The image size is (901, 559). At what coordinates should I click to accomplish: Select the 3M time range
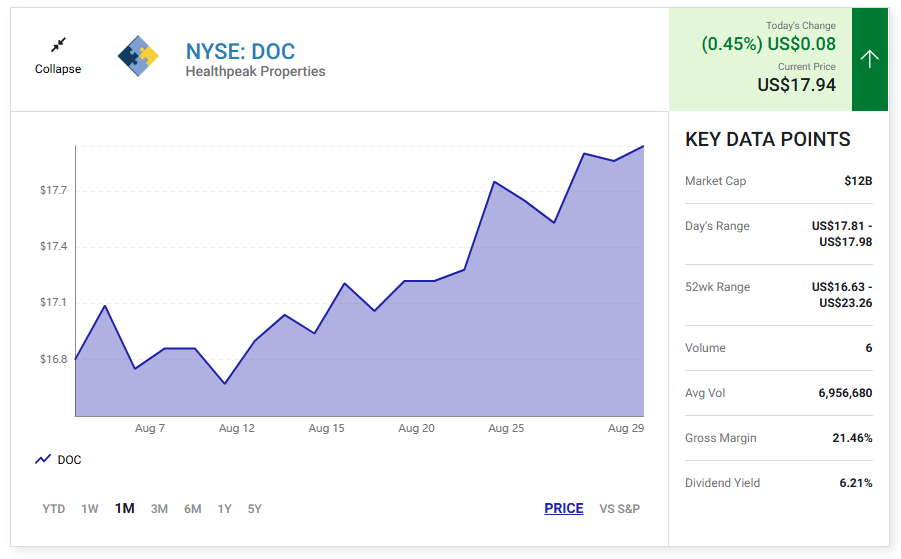coord(159,509)
